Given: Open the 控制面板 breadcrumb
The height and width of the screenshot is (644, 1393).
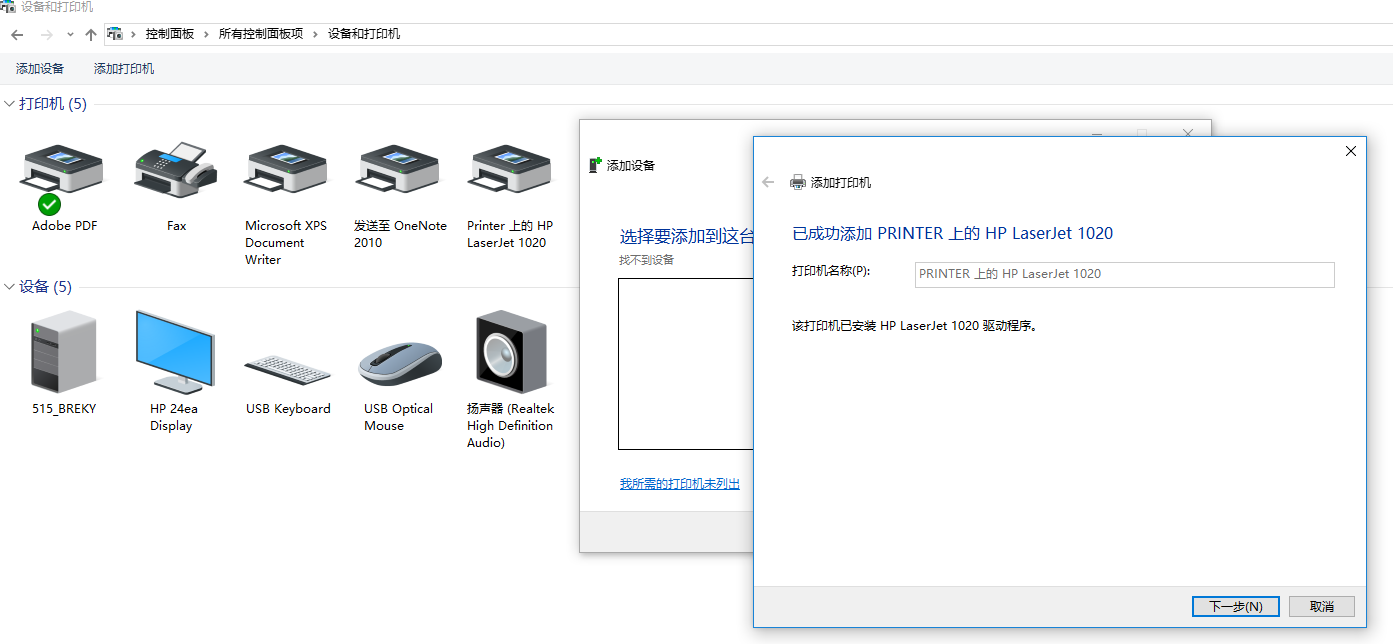Looking at the screenshot, I should [170, 34].
